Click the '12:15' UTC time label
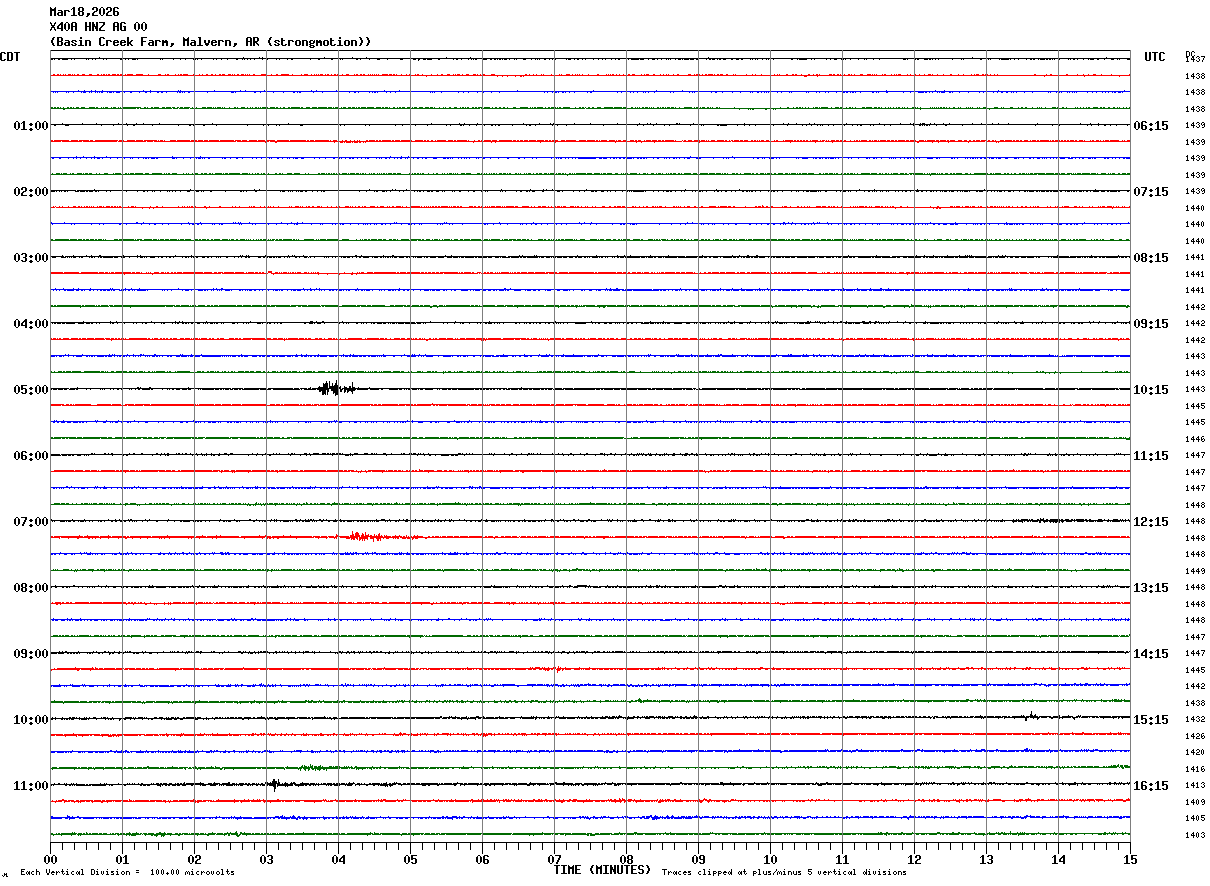 [x=1151, y=522]
